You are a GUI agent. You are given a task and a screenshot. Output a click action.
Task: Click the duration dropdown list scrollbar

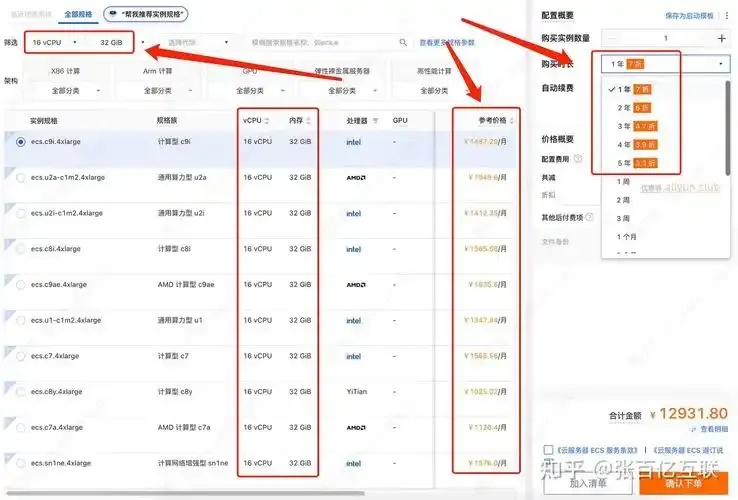[x=728, y=128]
